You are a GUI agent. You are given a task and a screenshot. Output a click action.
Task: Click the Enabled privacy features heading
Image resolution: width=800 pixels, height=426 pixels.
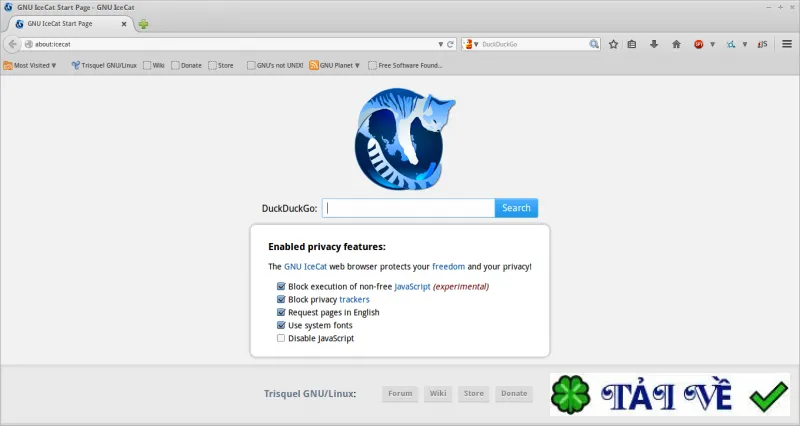[327, 247]
